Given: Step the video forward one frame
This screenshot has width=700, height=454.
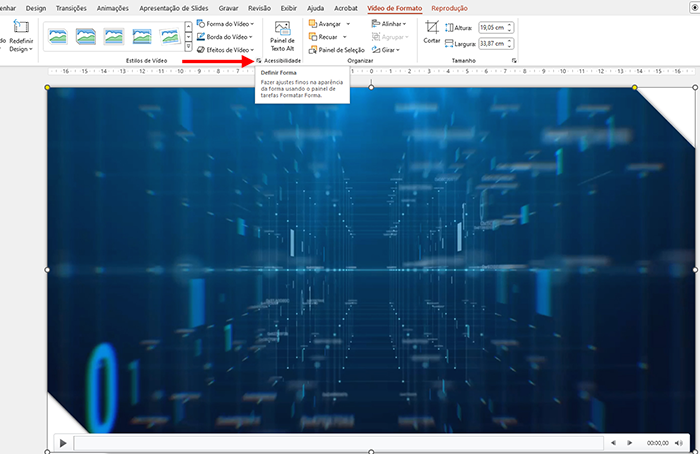Looking at the screenshot, I should (x=629, y=442).
